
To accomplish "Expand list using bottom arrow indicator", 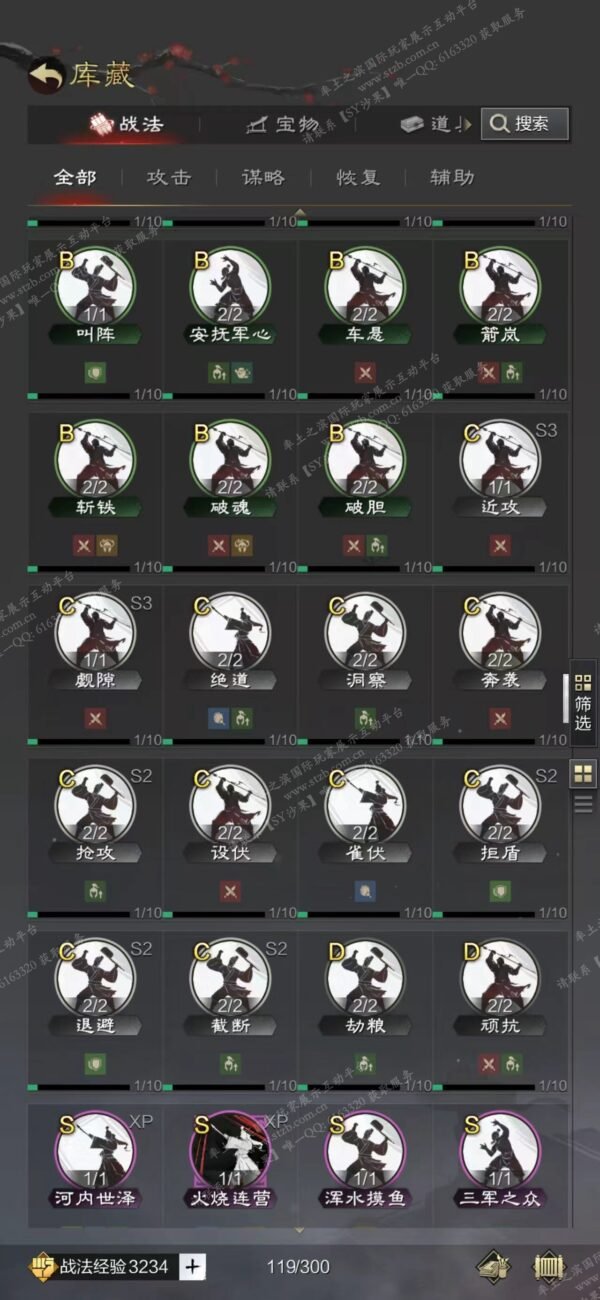I will (x=300, y=1230).
